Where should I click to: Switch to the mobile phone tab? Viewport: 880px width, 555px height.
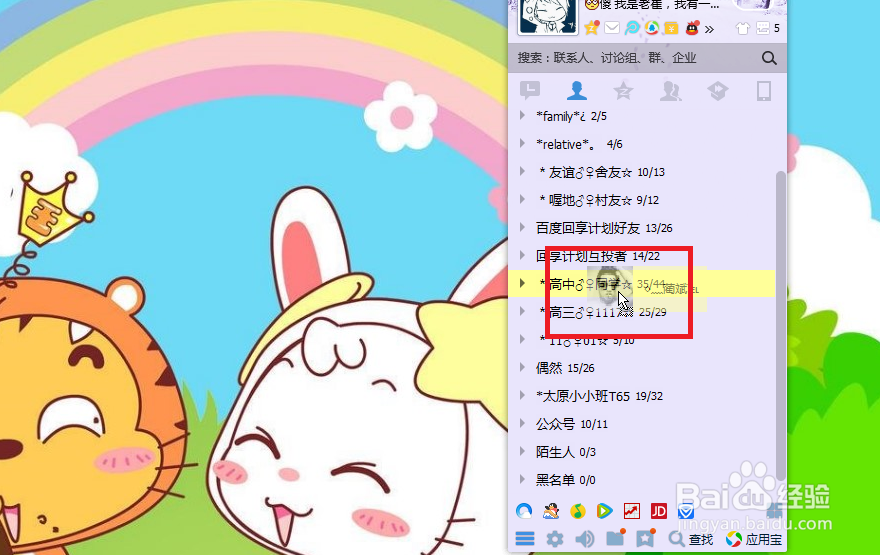click(x=764, y=90)
